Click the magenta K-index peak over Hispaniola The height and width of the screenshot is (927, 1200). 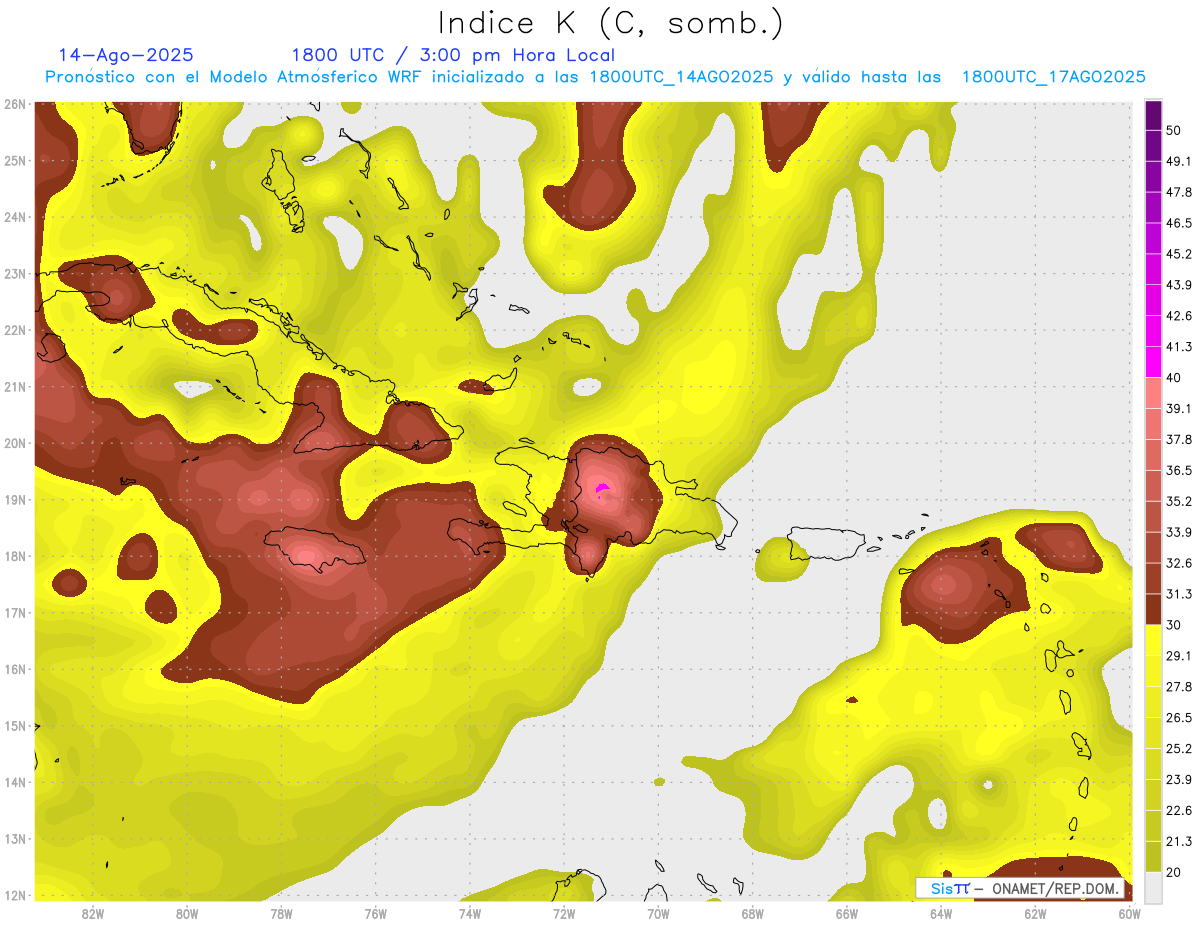(x=602, y=489)
